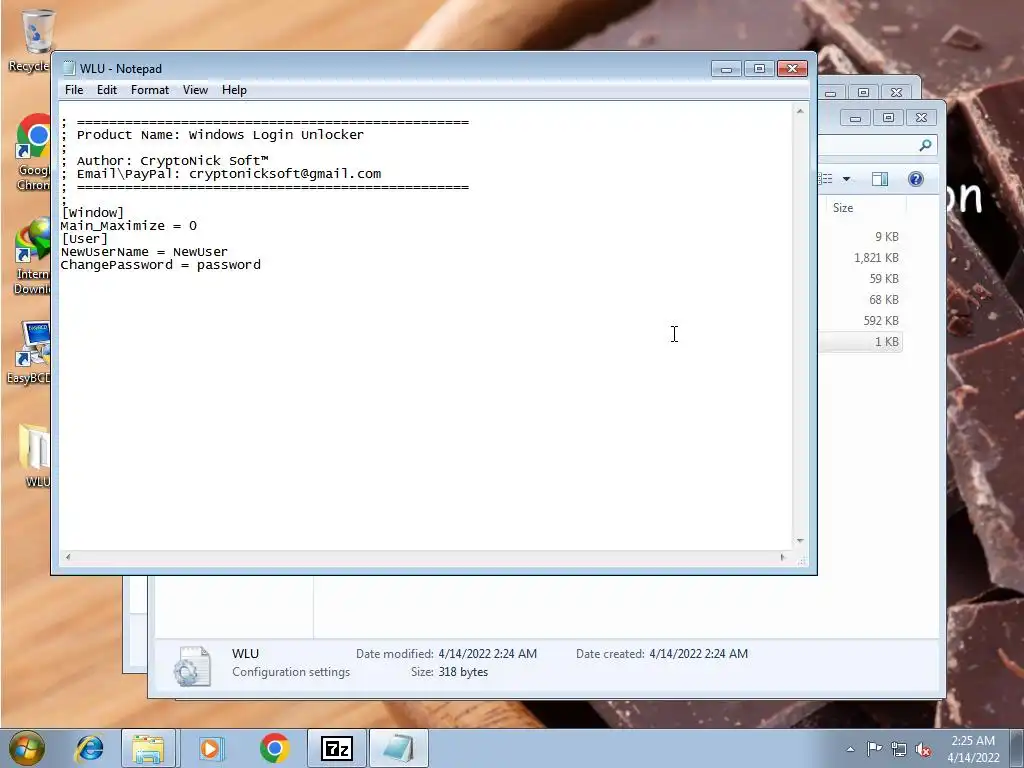Open the Explorer view options dropdown arrow
Image resolution: width=1024 pixels, height=768 pixels.
[x=846, y=179]
